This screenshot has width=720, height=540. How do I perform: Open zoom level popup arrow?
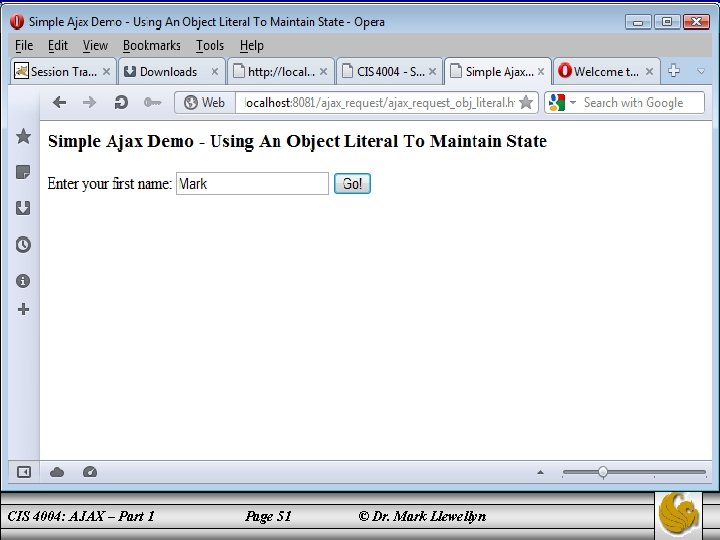(x=540, y=472)
